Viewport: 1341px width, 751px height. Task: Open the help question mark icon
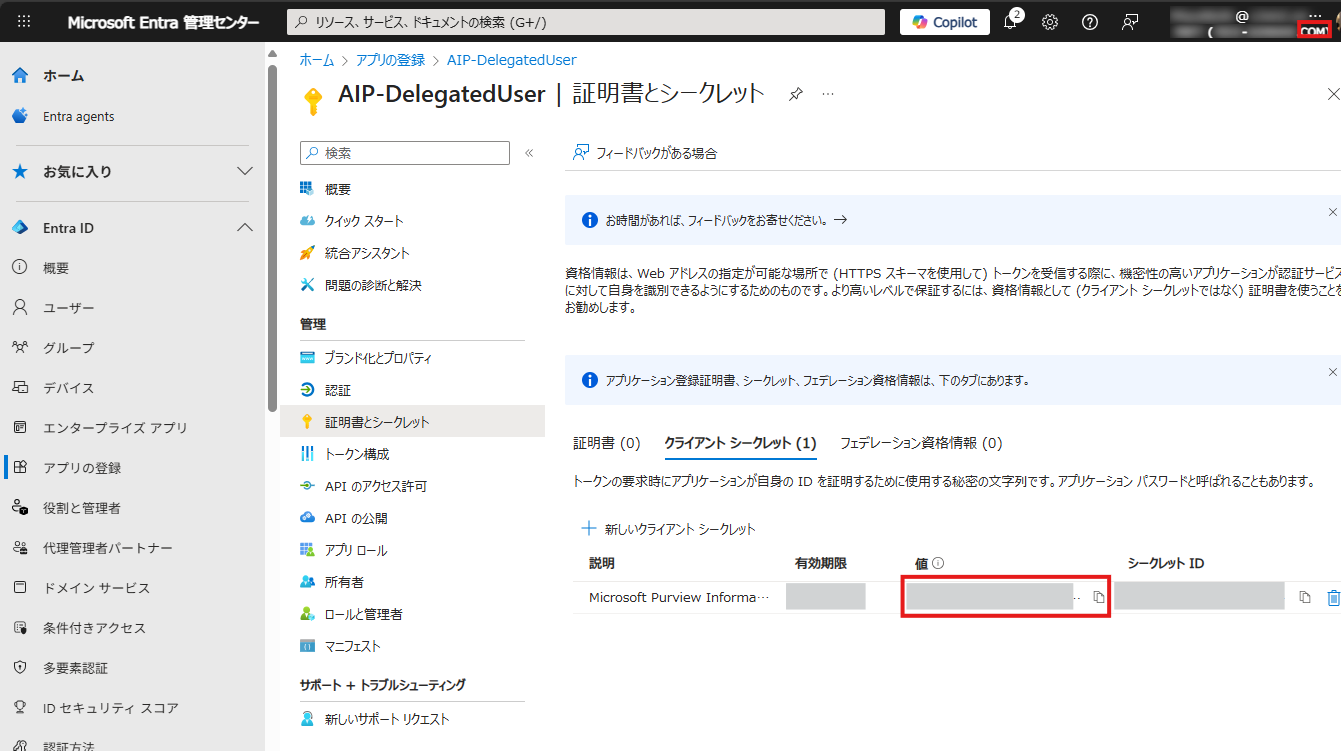tap(1090, 22)
